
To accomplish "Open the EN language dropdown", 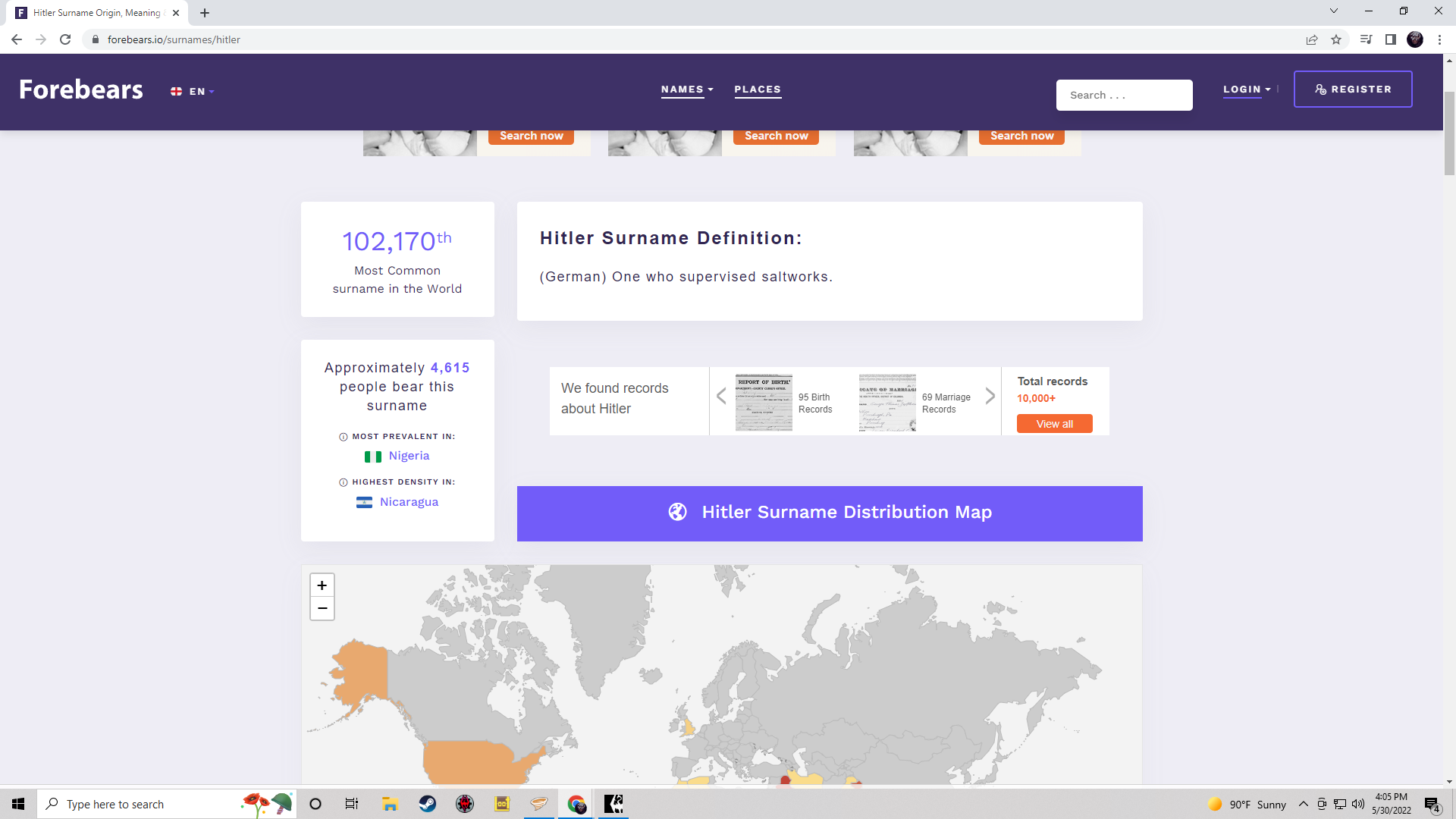I will (193, 92).
